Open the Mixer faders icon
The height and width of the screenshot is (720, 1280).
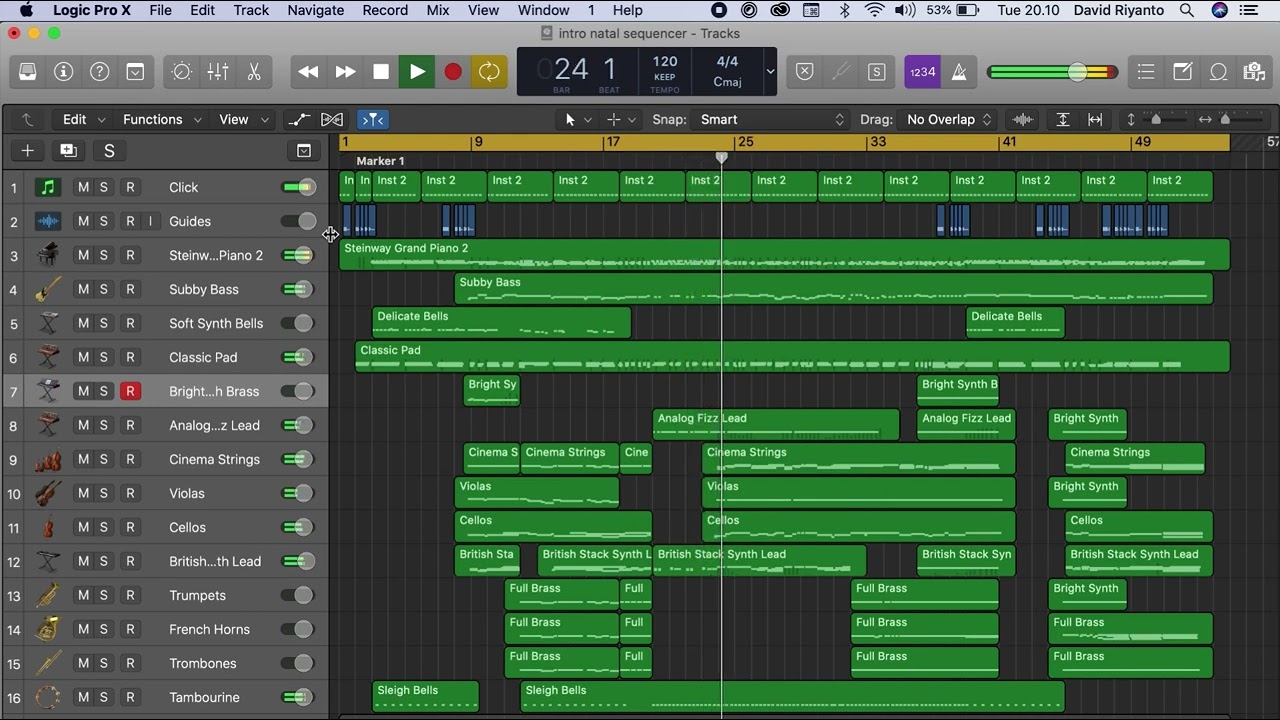(218, 72)
